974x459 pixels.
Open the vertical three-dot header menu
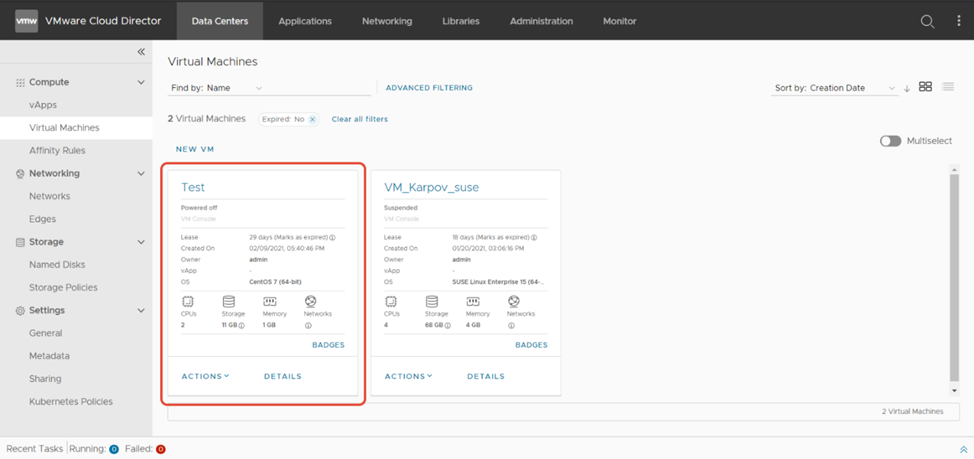tap(958, 21)
